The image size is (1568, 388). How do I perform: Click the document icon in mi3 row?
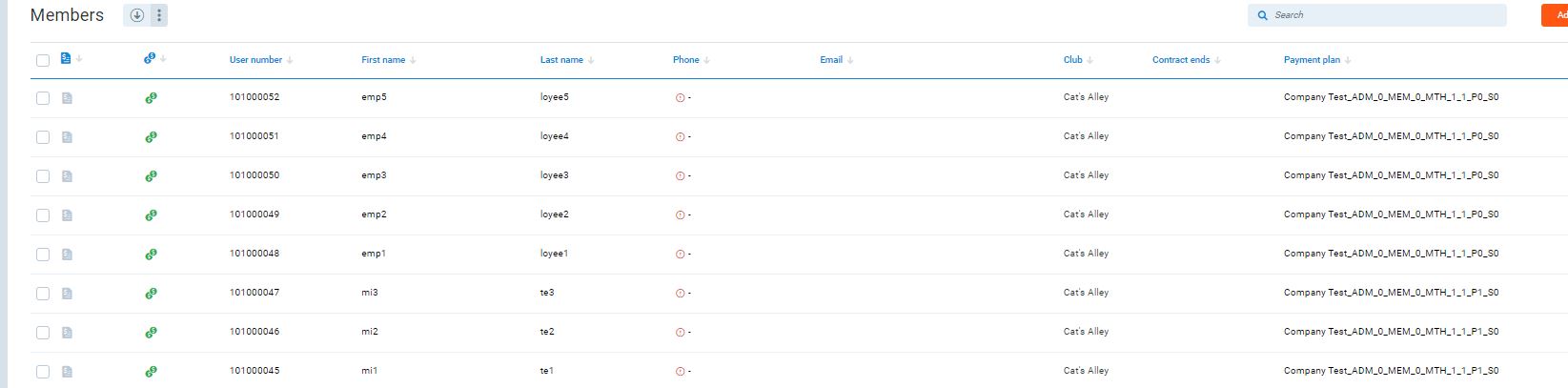(67, 294)
